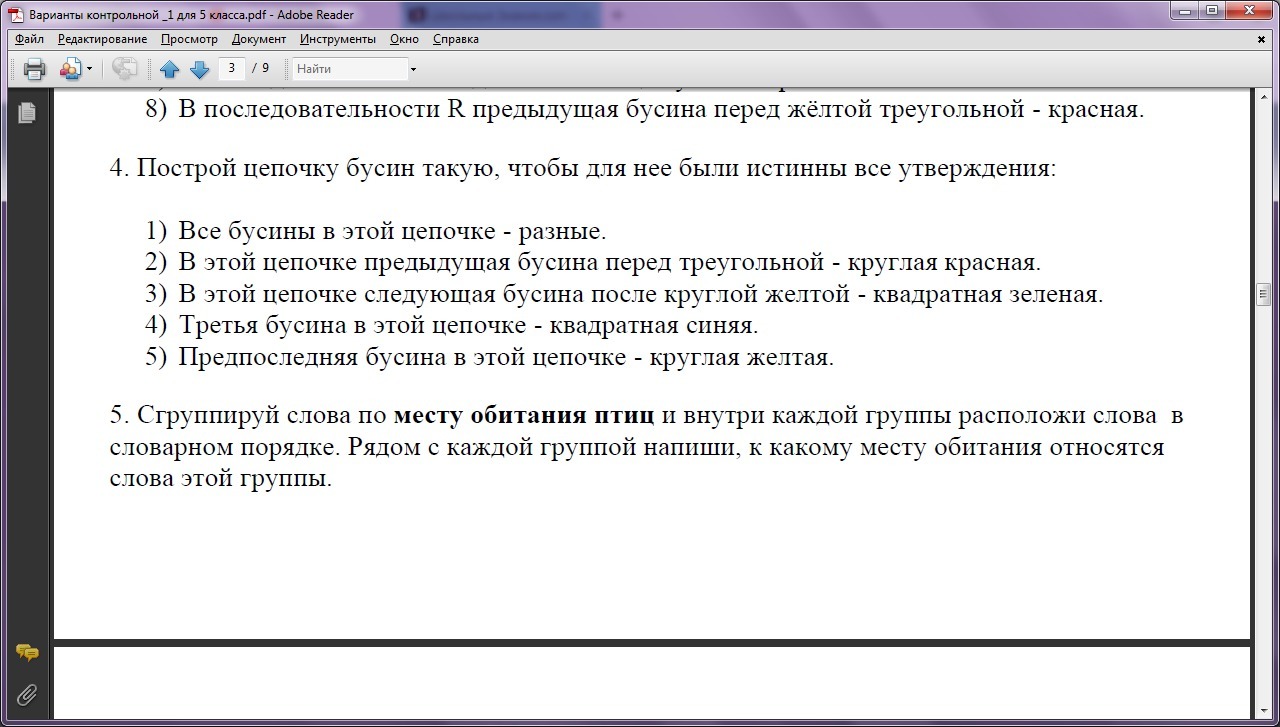Screen dimensions: 1280x727
Task: Click the collaborate/share documents icon
Action: point(70,69)
